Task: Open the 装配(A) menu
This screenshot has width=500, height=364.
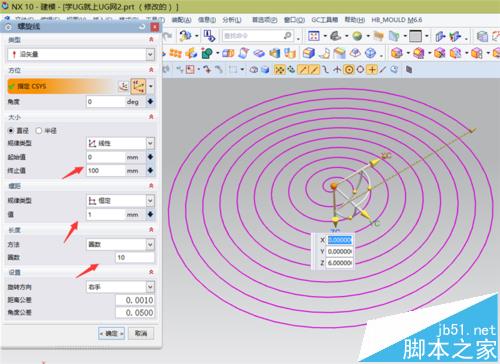Action: pos(181,20)
